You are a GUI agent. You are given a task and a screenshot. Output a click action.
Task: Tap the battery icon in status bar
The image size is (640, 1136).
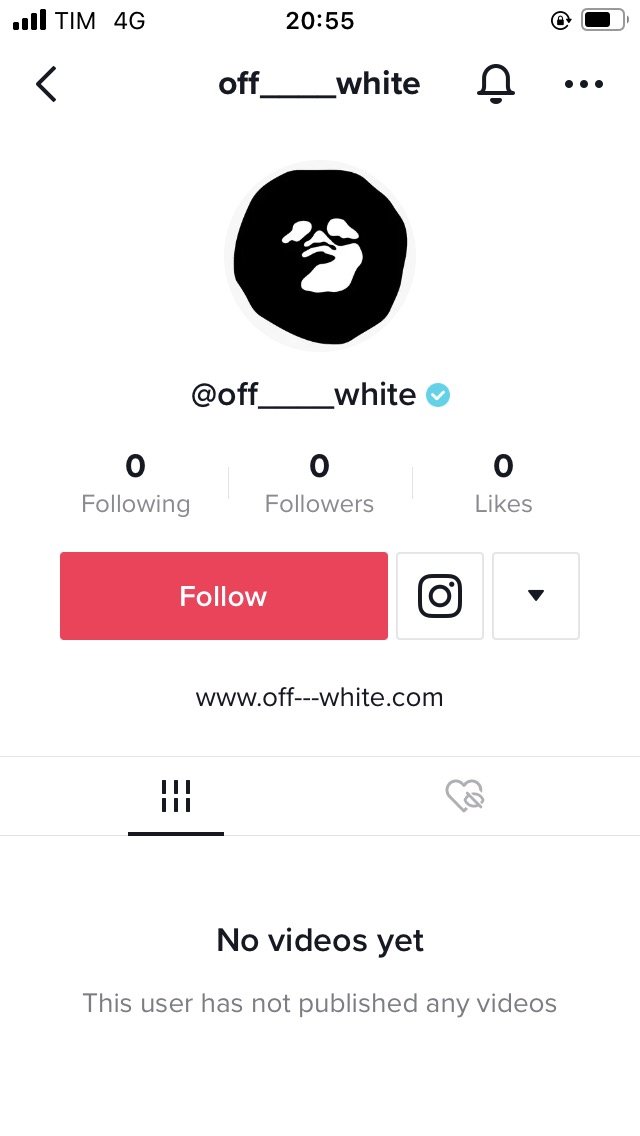pyautogui.click(x=604, y=20)
